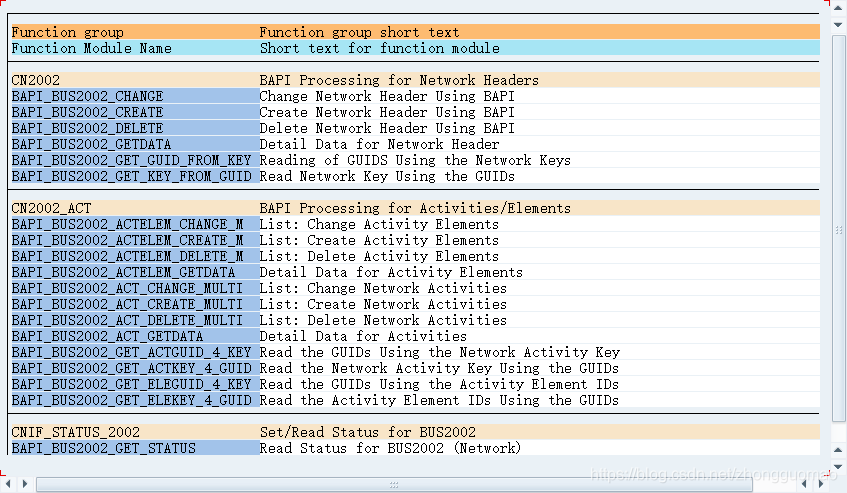Select function group CN2002_ACT
Image resolution: width=847 pixels, height=493 pixels.
pyautogui.click(x=51, y=208)
